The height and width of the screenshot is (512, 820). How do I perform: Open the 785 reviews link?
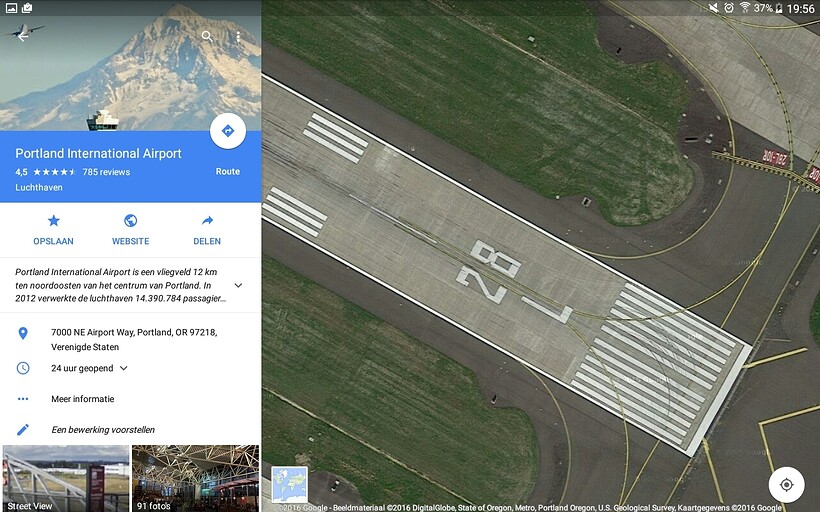pyautogui.click(x=106, y=172)
